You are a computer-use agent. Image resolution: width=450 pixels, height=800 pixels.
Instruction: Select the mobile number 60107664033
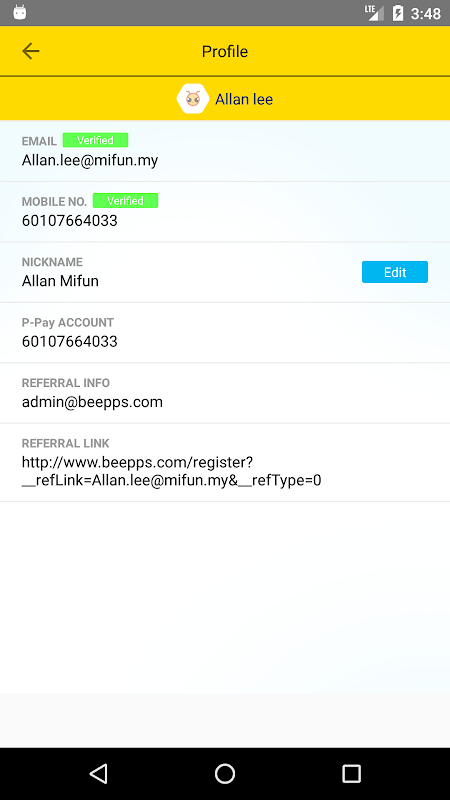click(69, 220)
